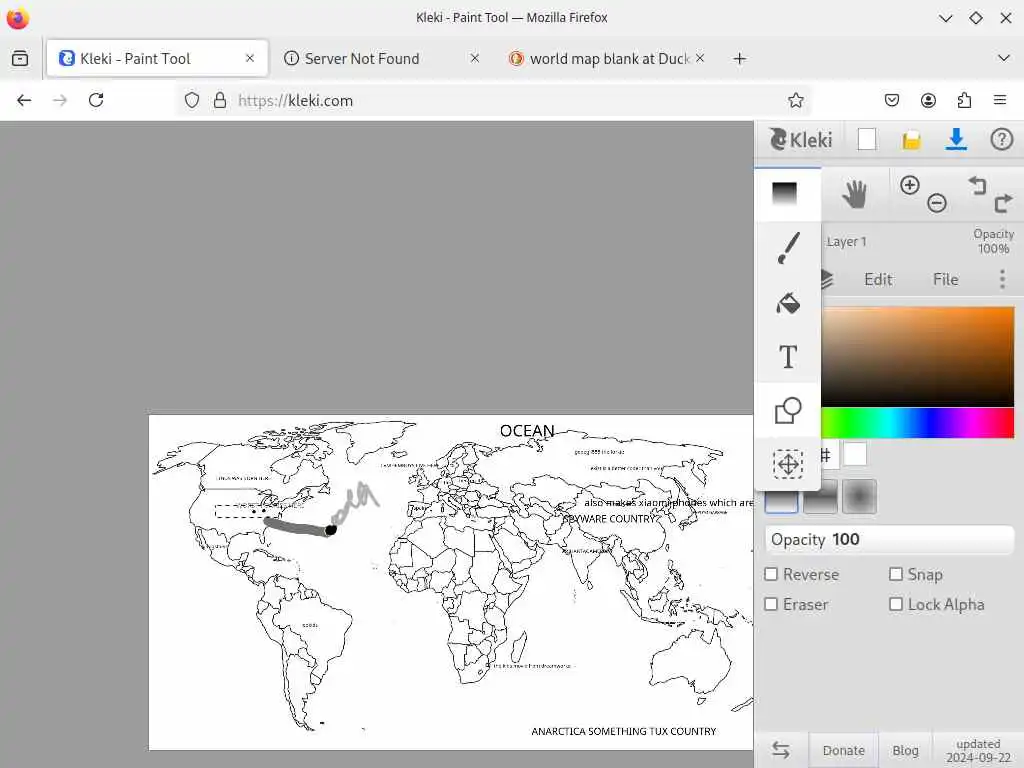Open the Firefox View button
The height and width of the screenshot is (768, 1024).
(20, 59)
